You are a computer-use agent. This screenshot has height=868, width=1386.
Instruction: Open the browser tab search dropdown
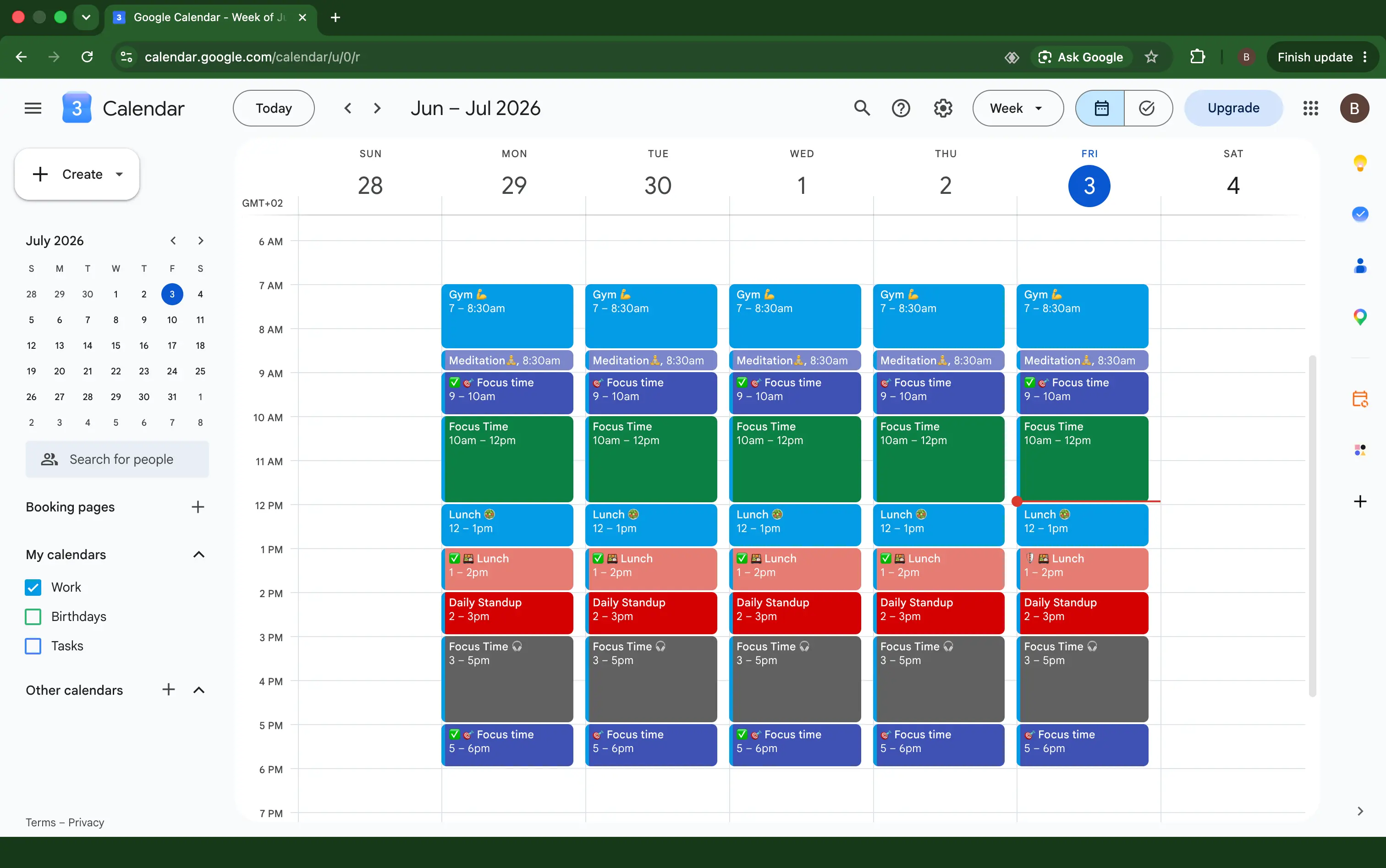point(86,17)
